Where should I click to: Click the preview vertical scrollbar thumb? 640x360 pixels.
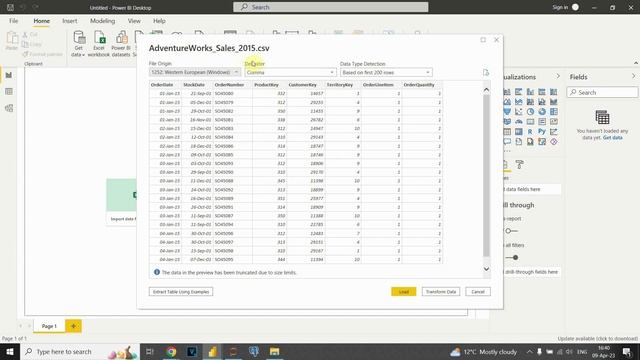coord(486,176)
